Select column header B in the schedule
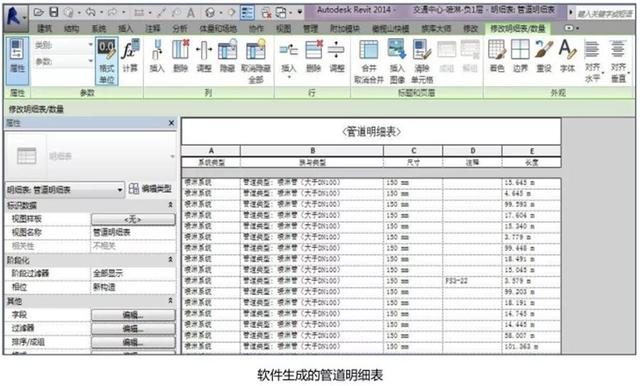 click(312, 151)
